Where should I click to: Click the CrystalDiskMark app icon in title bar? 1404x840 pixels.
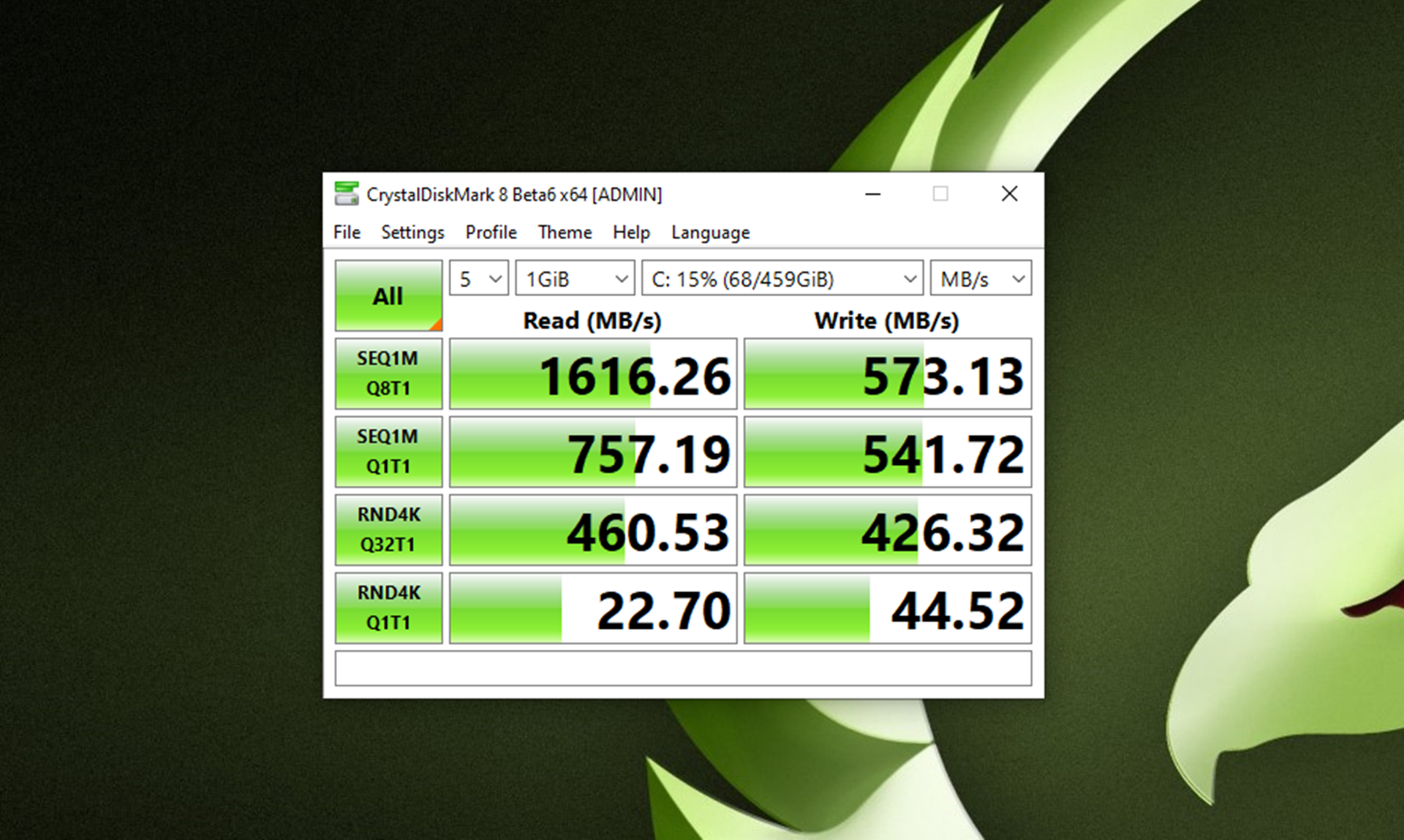[347, 194]
